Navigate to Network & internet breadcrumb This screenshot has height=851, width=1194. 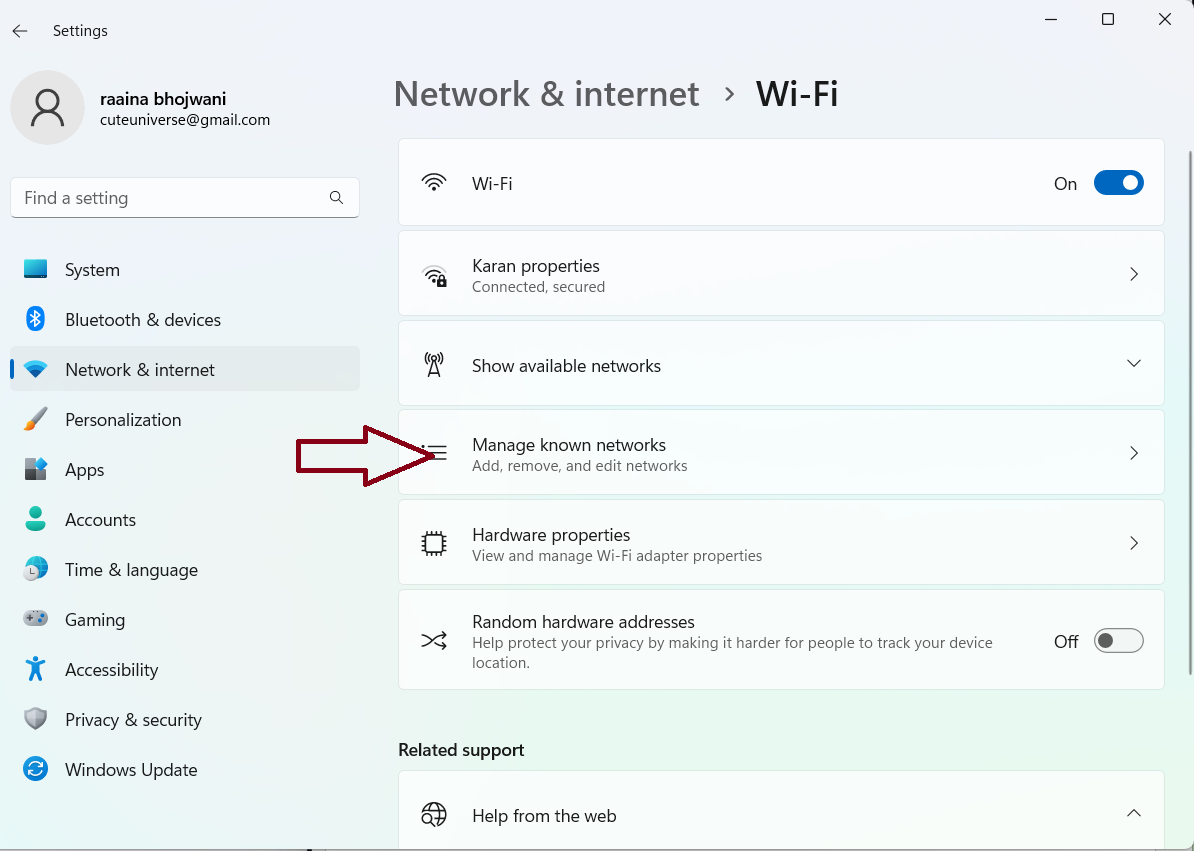tap(546, 94)
